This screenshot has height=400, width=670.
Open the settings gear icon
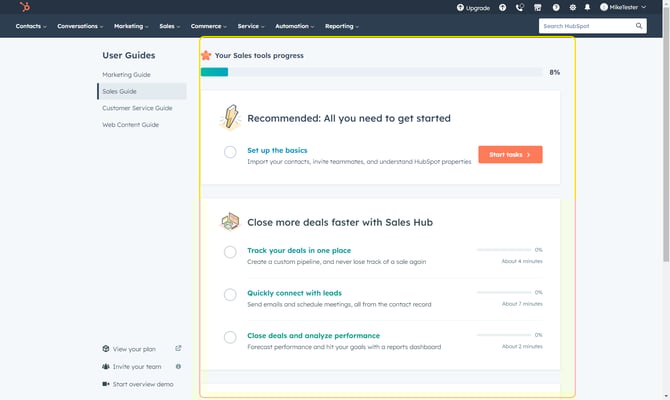click(x=572, y=7)
